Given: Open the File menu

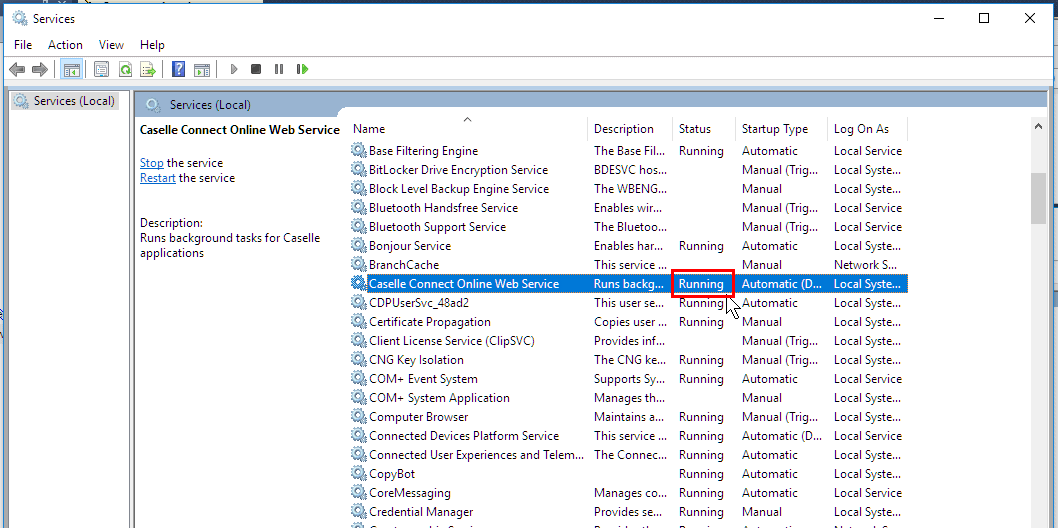Looking at the screenshot, I should 23,45.
